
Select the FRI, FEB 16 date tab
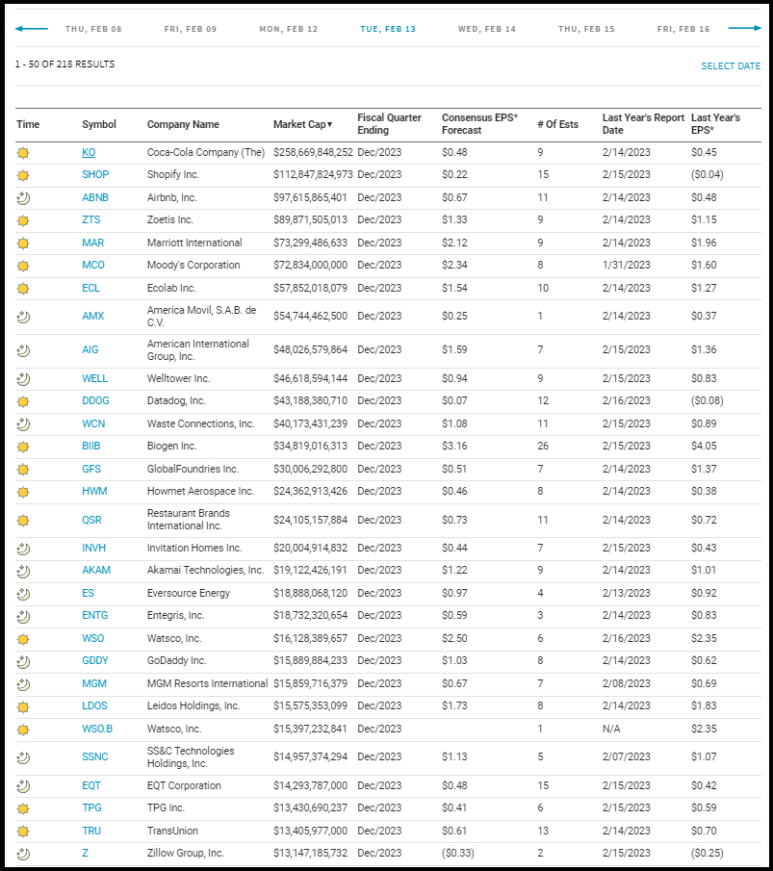point(684,29)
